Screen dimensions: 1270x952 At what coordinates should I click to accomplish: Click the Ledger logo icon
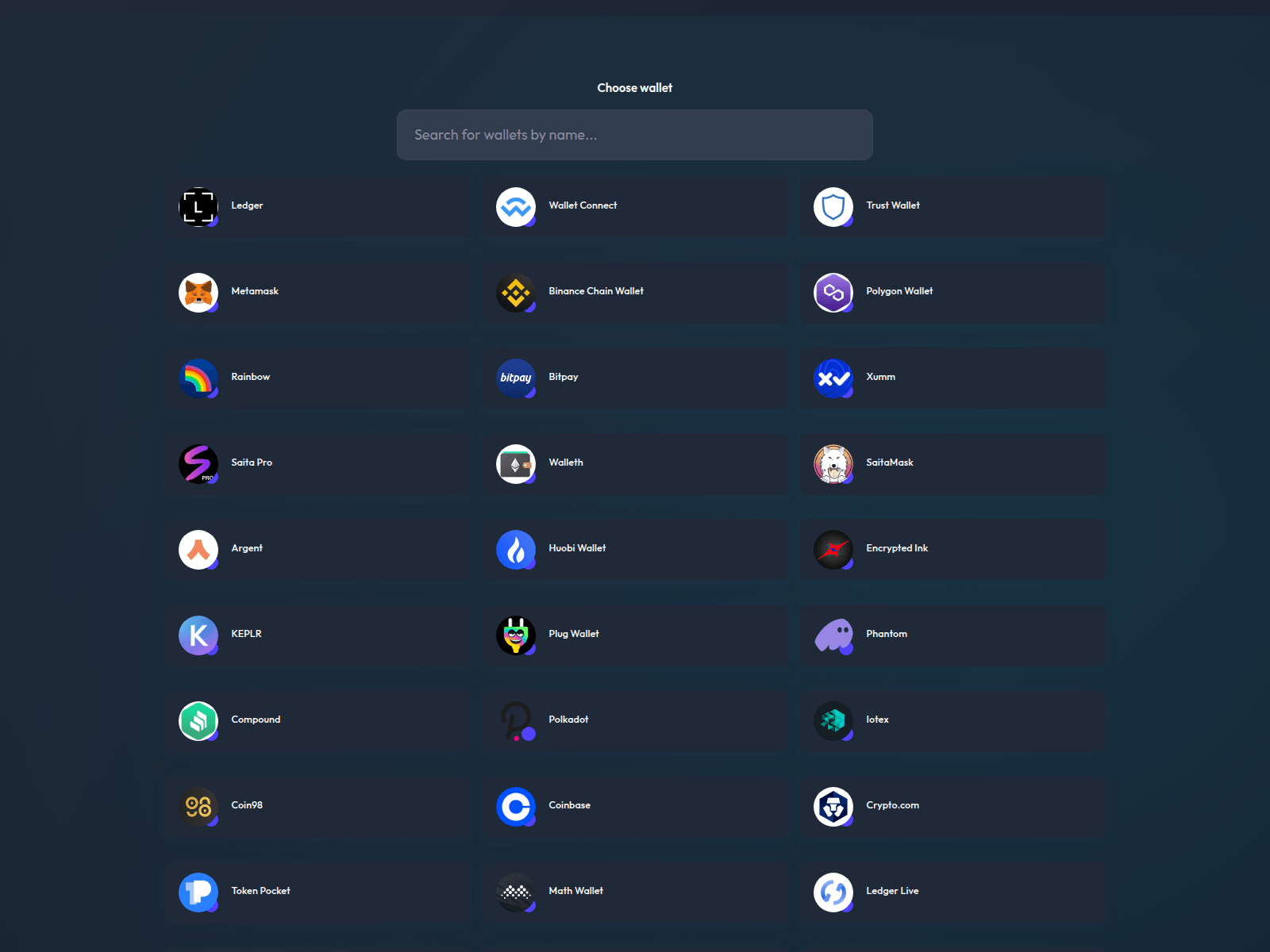click(198, 207)
